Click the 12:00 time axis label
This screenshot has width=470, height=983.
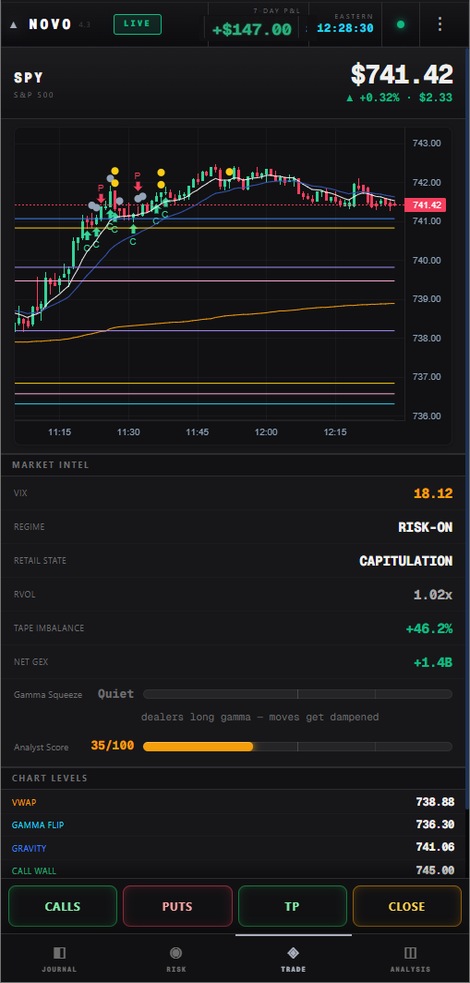[266, 432]
